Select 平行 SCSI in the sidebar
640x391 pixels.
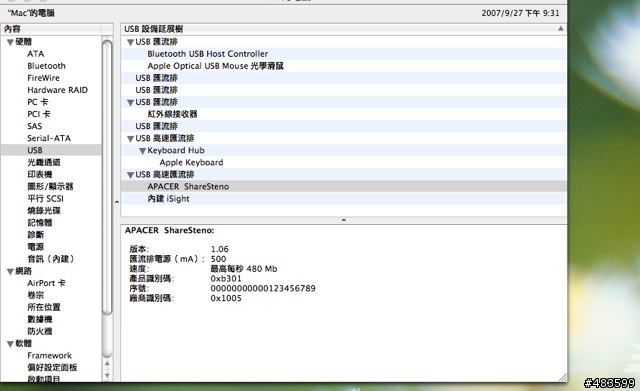(45, 198)
